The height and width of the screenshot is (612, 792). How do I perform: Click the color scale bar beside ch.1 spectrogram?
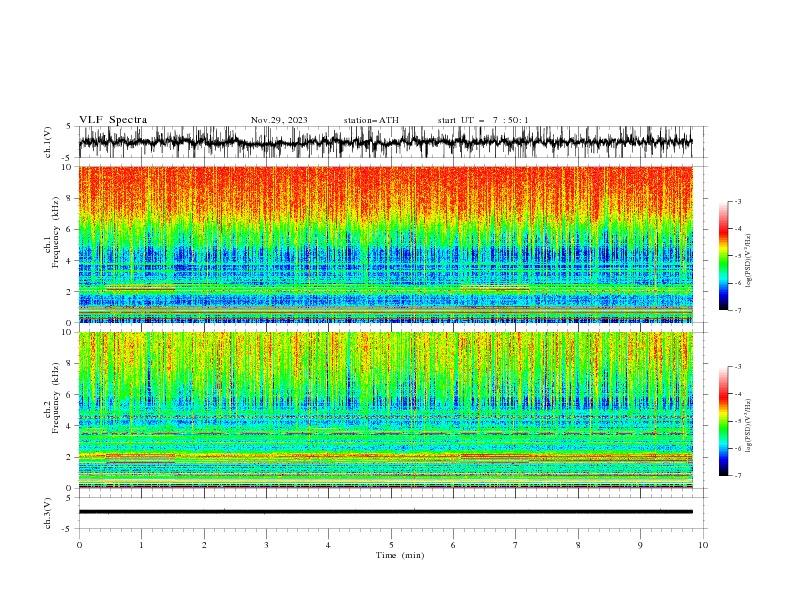tap(723, 256)
